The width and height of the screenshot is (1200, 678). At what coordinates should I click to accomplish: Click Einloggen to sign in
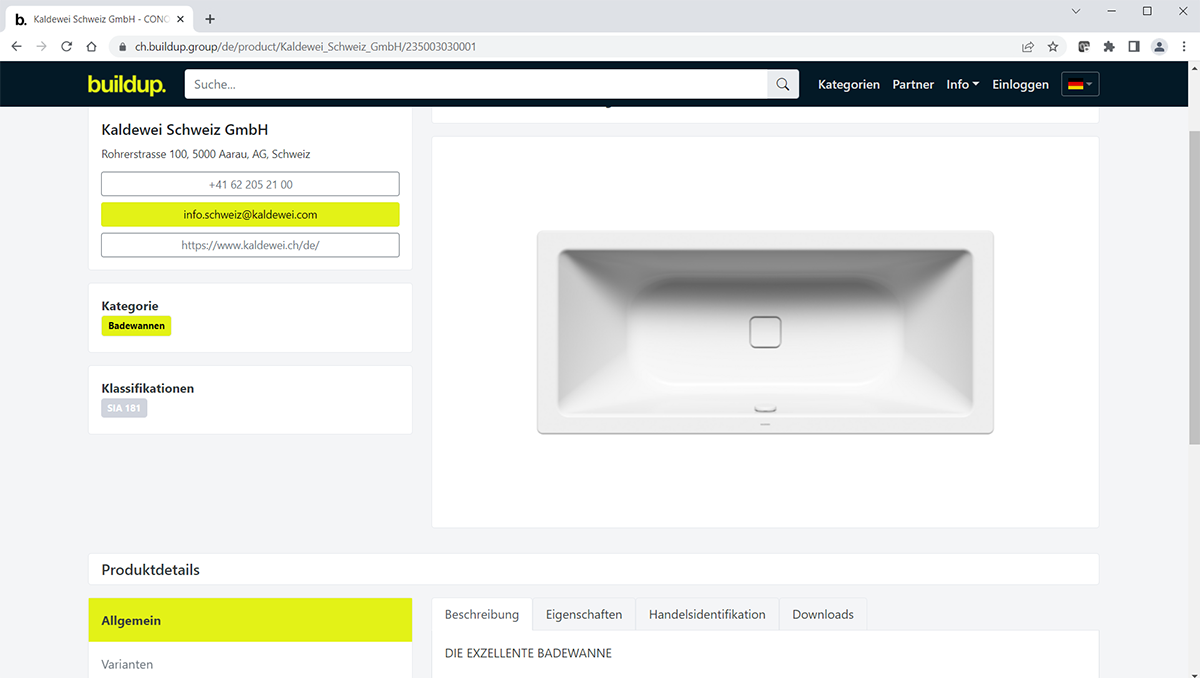1020,85
